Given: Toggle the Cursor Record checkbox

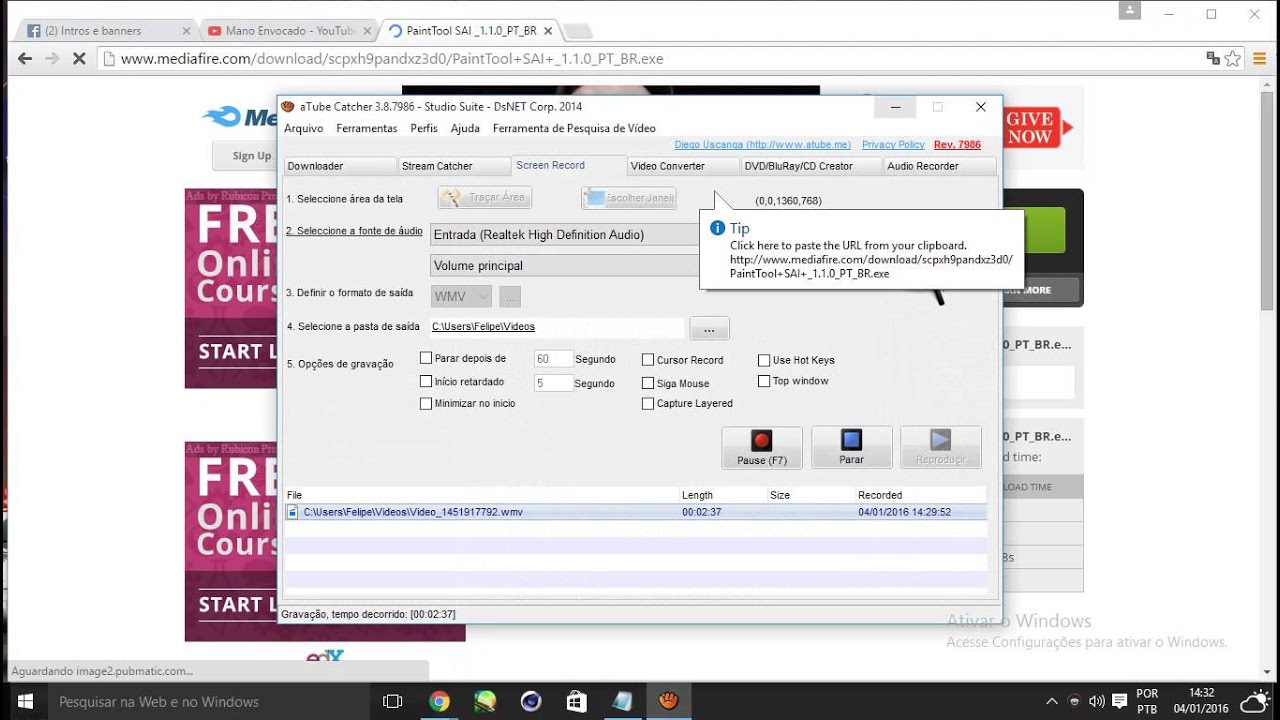Looking at the screenshot, I should point(648,360).
